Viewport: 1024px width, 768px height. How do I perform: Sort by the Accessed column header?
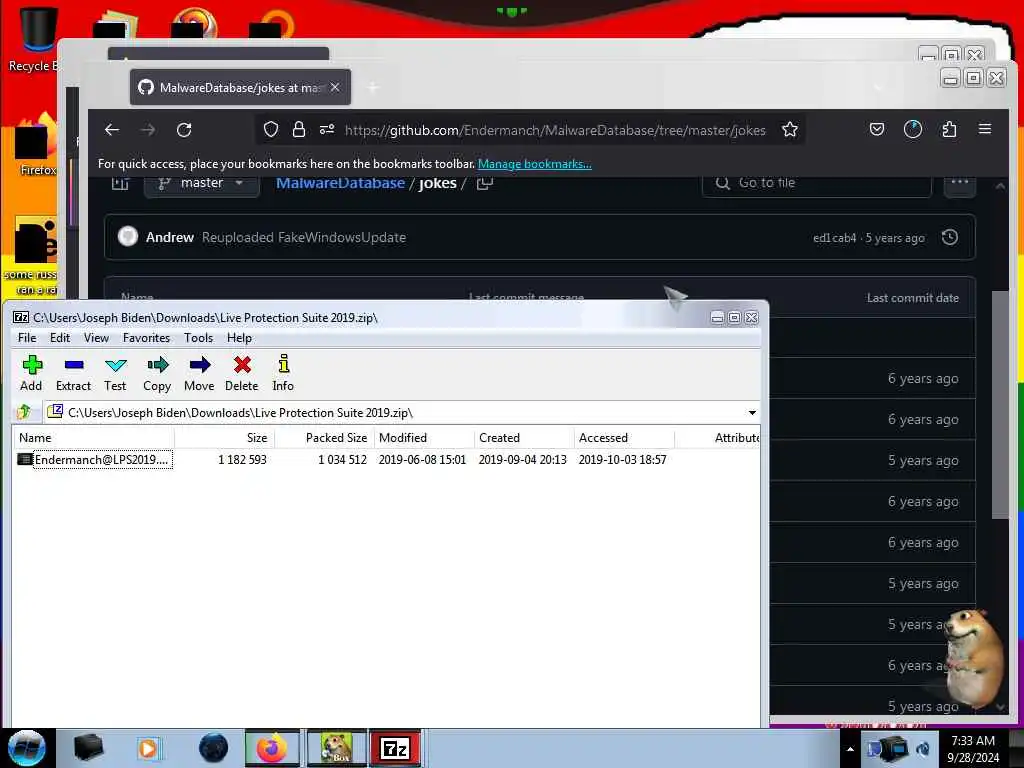pyautogui.click(x=624, y=438)
